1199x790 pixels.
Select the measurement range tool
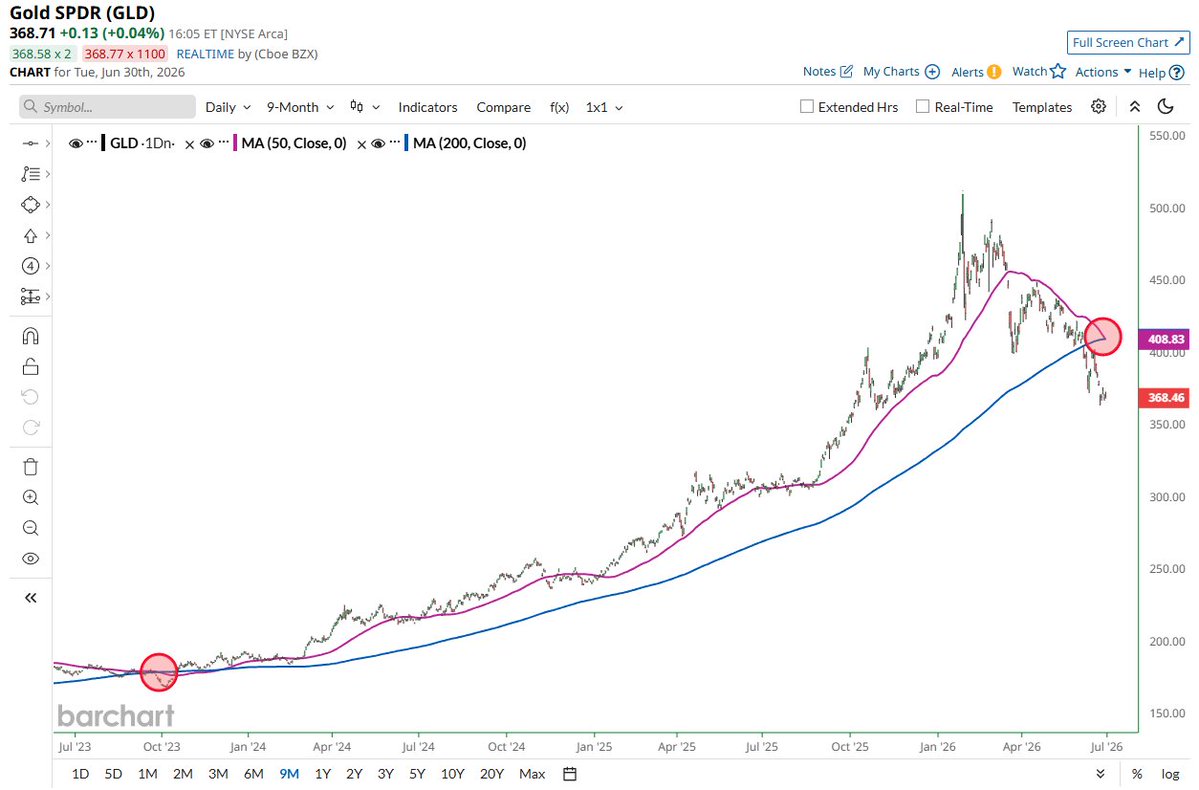tap(30, 296)
